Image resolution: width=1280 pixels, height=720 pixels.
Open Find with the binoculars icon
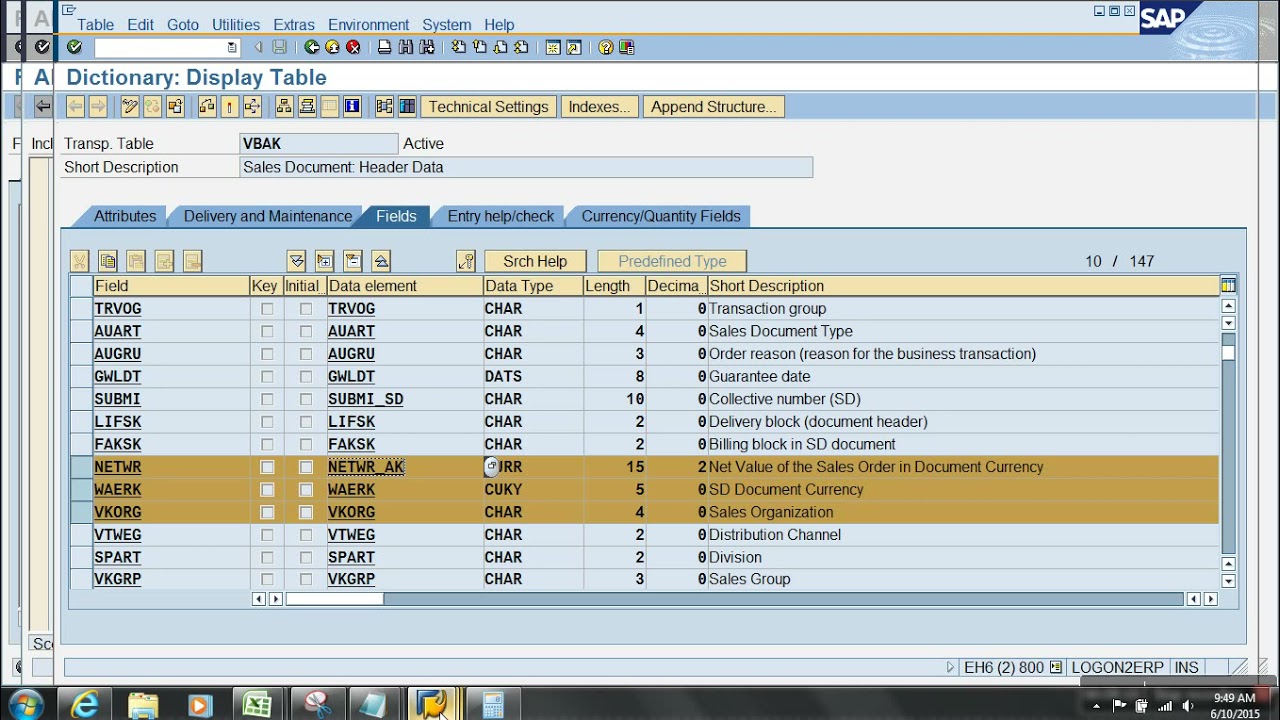[406, 47]
